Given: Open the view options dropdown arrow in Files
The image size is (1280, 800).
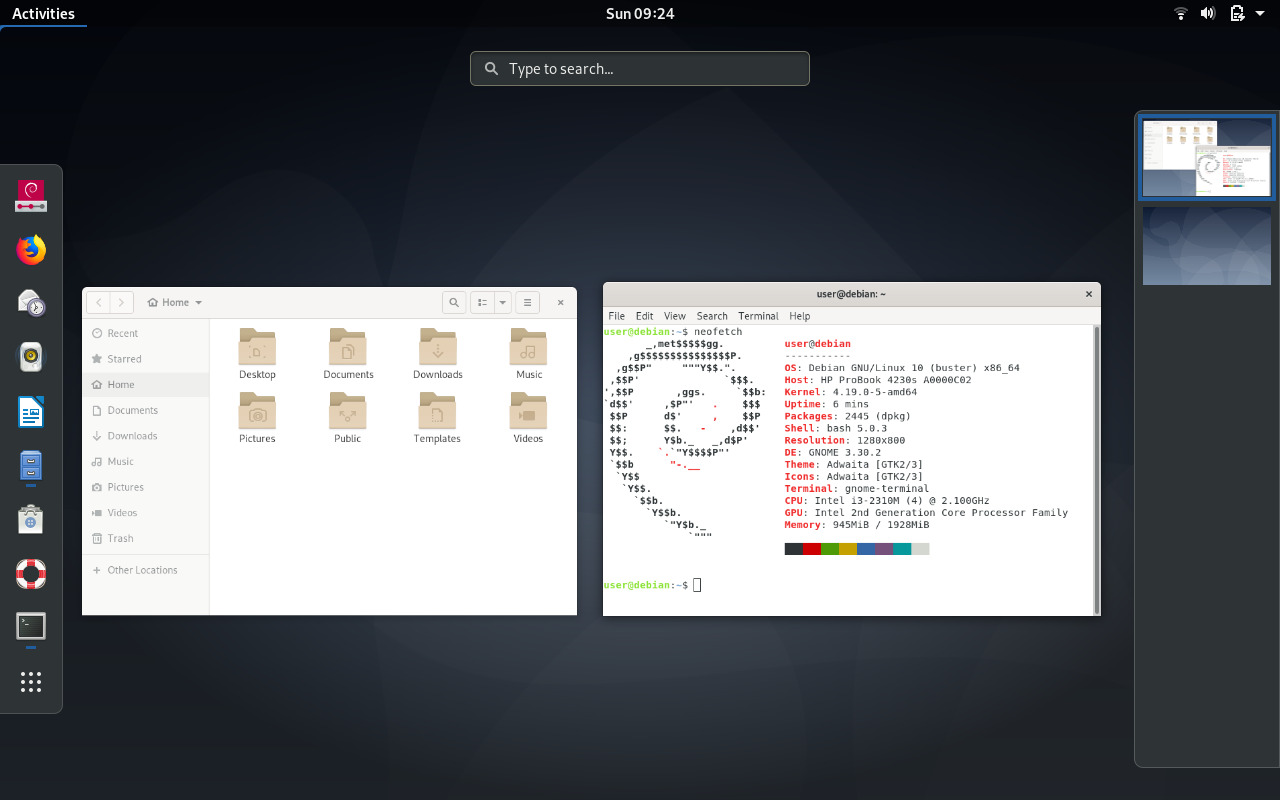Looking at the screenshot, I should coord(502,302).
